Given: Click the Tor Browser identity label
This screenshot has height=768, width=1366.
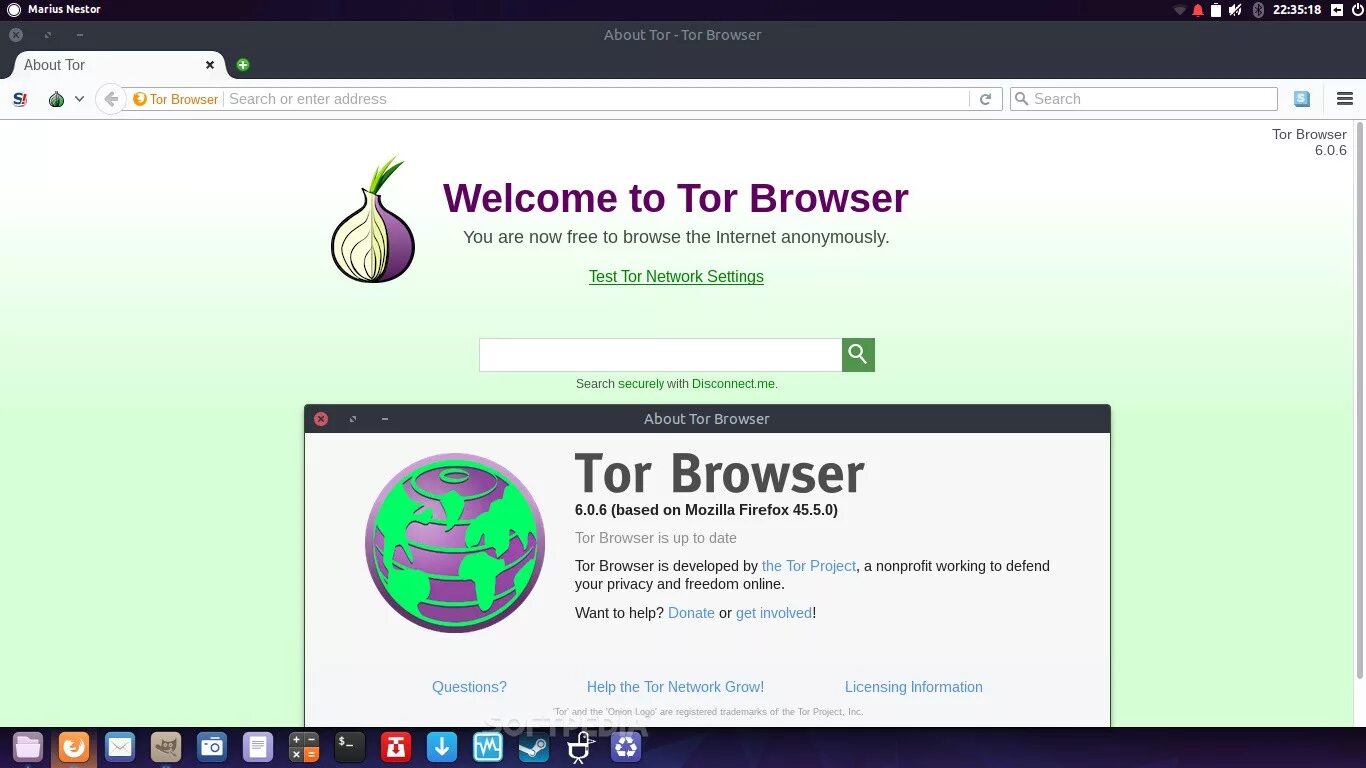Looking at the screenshot, I should (176, 99).
